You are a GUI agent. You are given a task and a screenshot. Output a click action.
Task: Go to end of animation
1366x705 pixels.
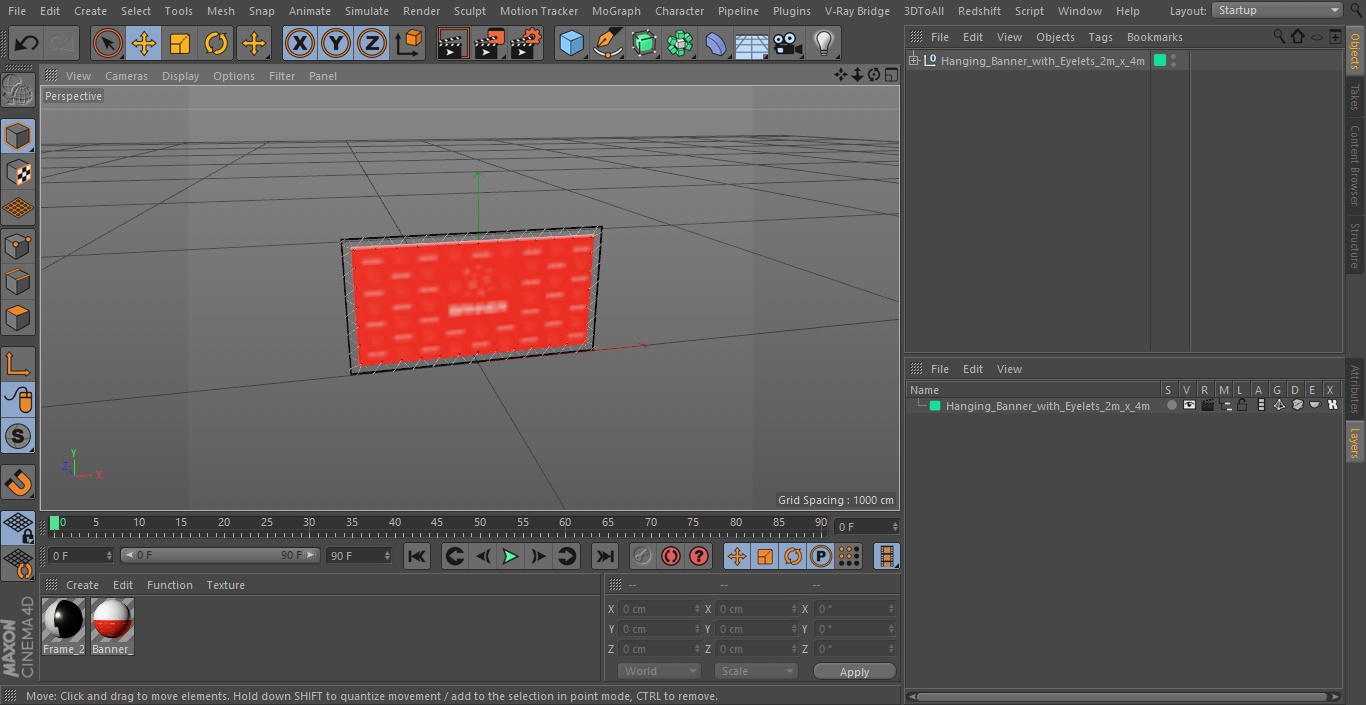[x=604, y=556]
